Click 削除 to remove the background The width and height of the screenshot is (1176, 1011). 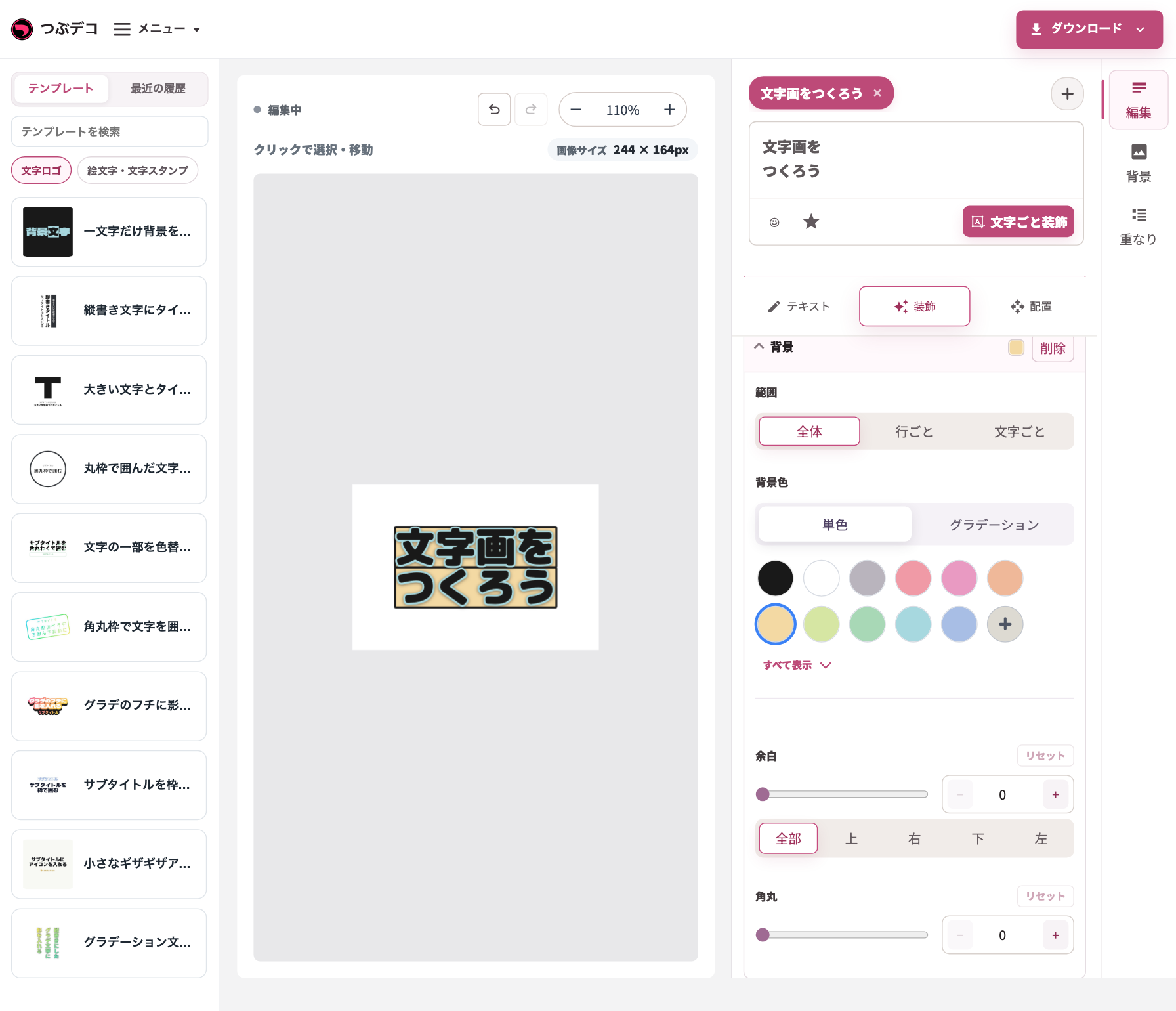point(1053,348)
